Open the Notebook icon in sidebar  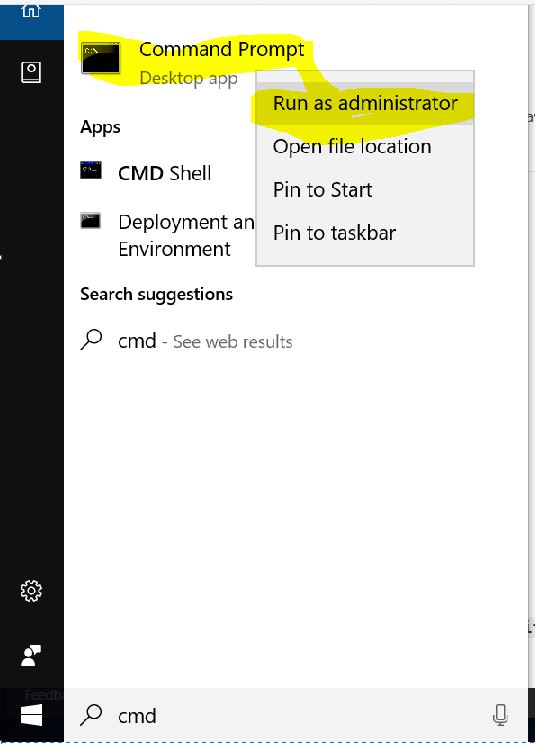[x=31, y=72]
